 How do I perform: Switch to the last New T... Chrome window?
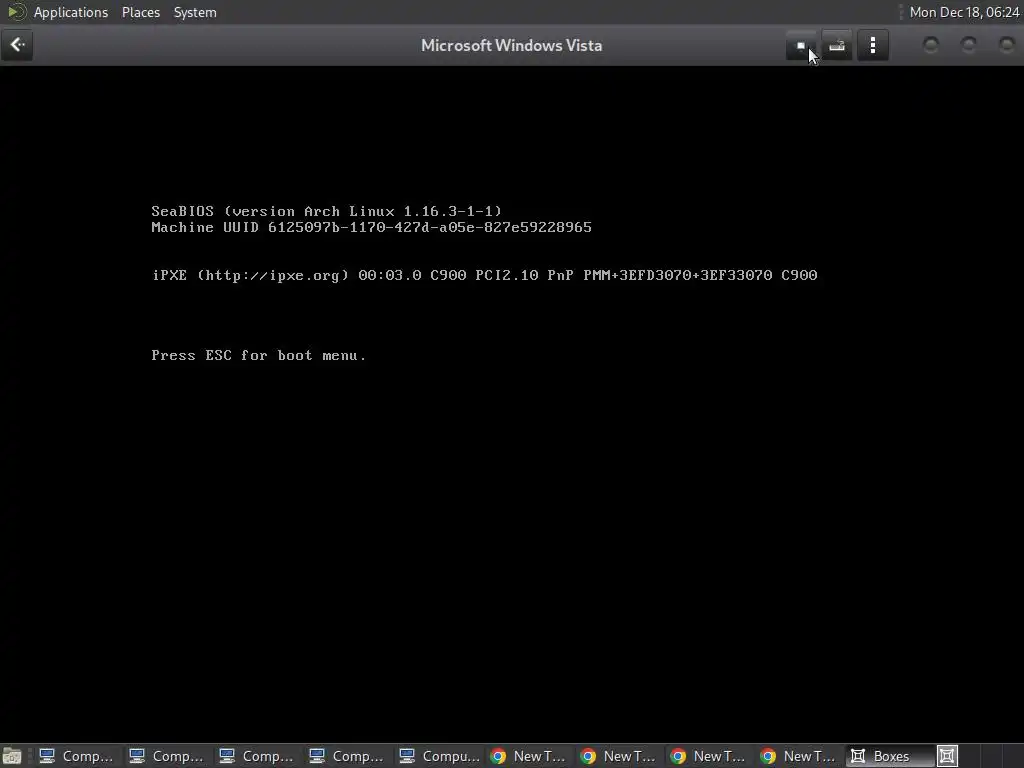[799, 756]
